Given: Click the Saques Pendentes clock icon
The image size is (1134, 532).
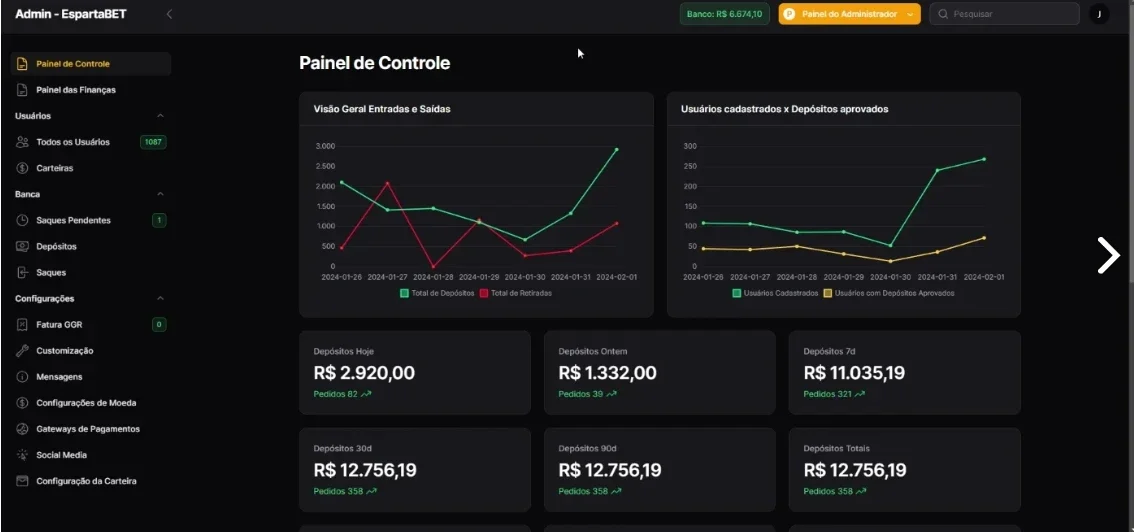Looking at the screenshot, I should (x=22, y=220).
